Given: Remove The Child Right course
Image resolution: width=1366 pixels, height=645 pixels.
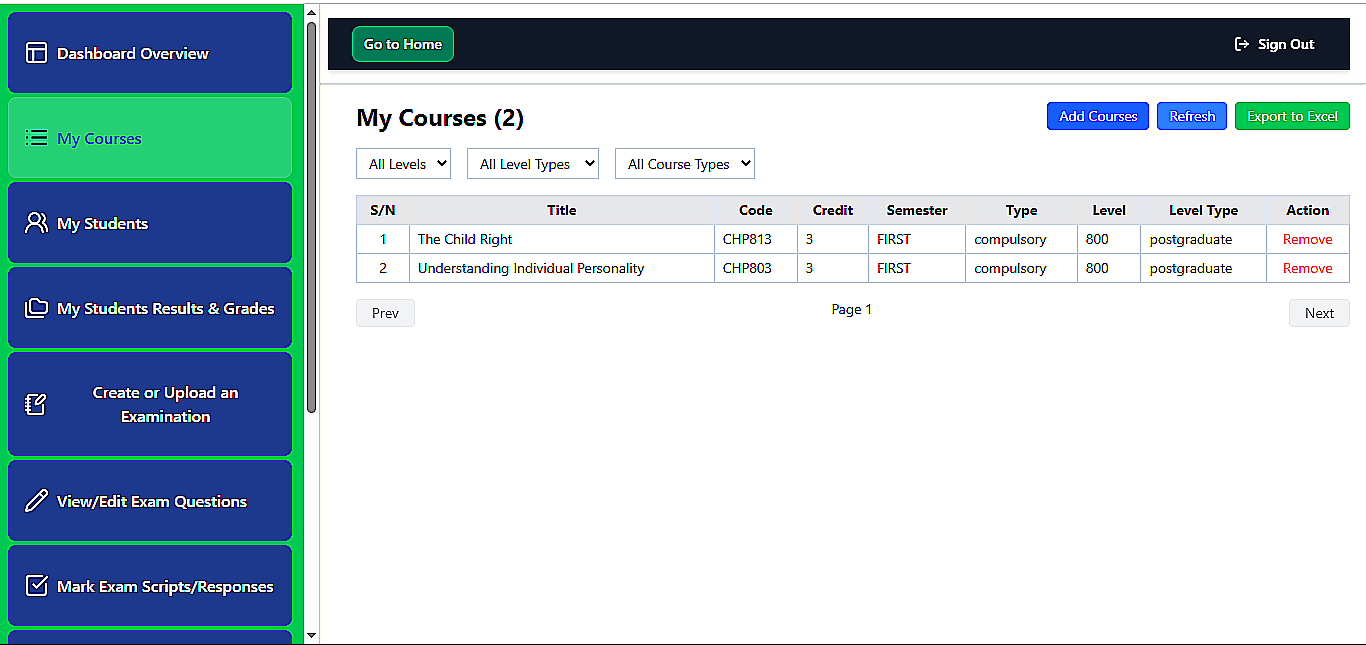Looking at the screenshot, I should [x=1308, y=239].
